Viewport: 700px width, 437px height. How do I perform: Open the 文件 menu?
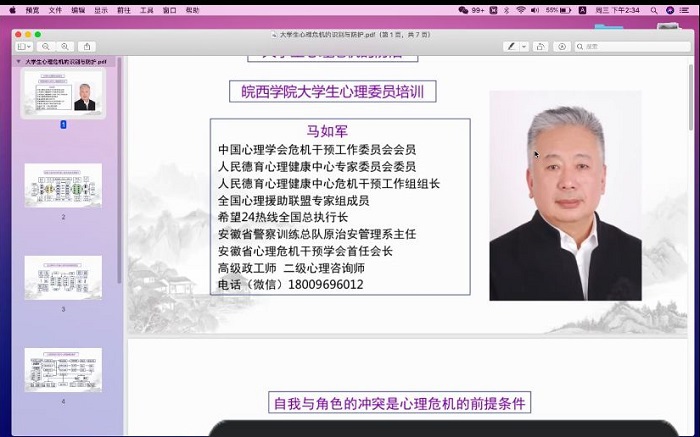[55, 9]
